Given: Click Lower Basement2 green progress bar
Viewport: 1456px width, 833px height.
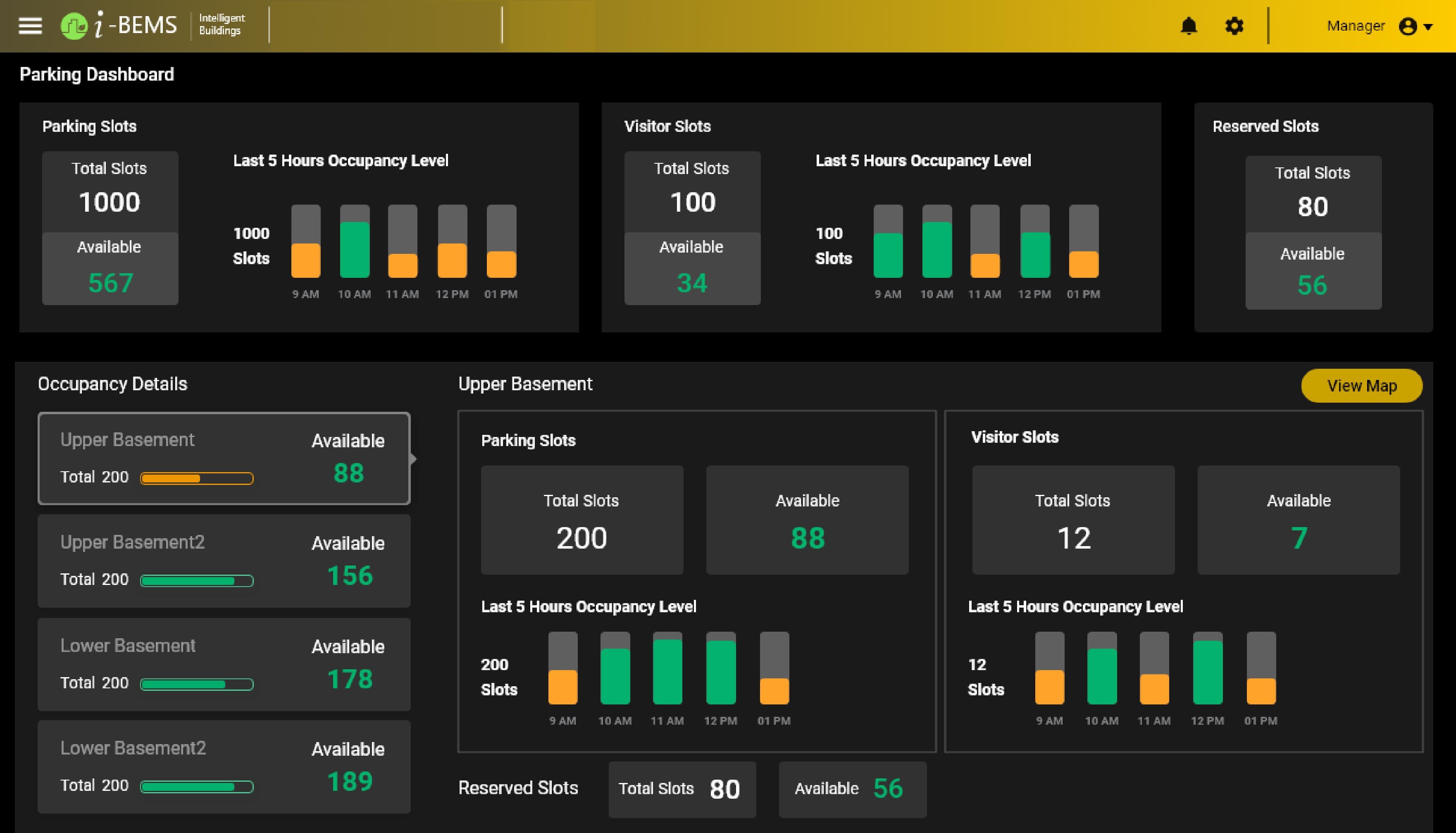Looking at the screenshot, I should click(197, 787).
